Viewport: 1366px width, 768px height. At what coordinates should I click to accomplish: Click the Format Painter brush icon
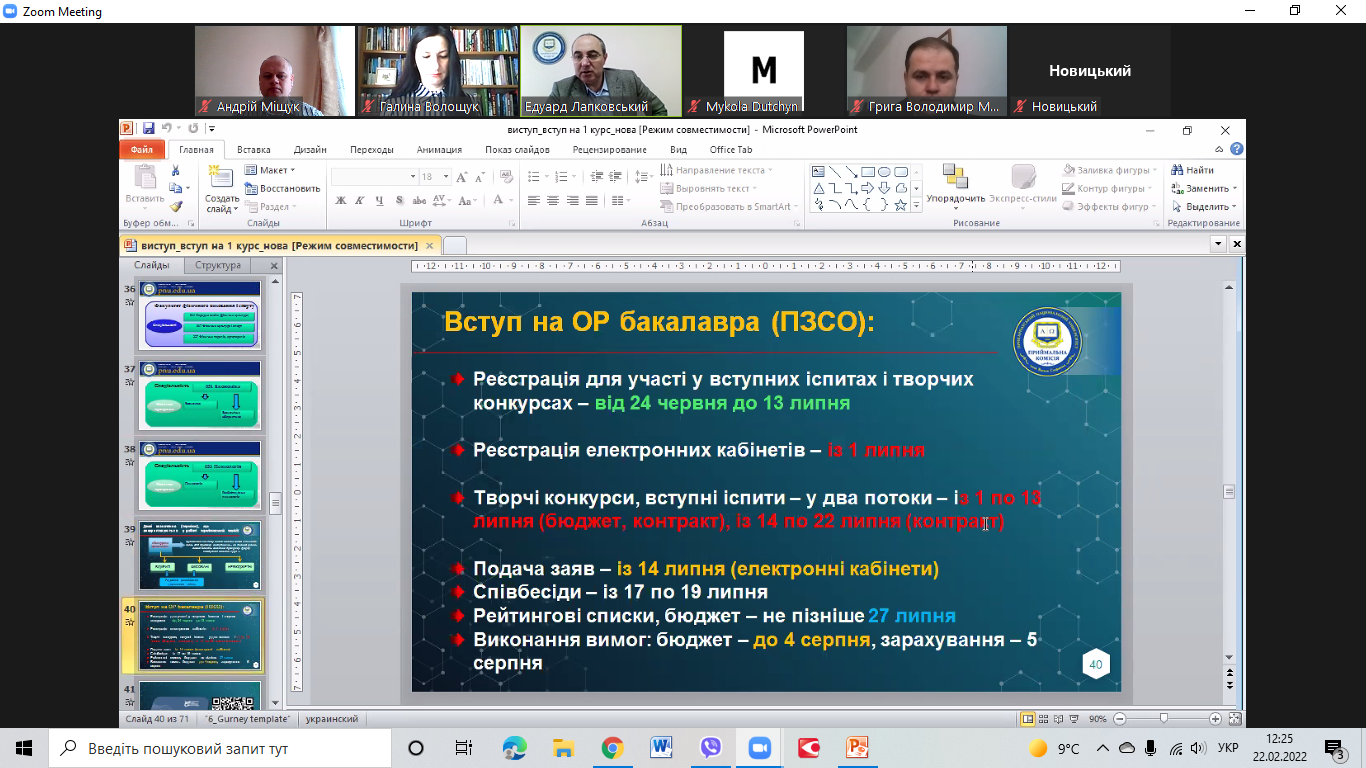coord(176,206)
